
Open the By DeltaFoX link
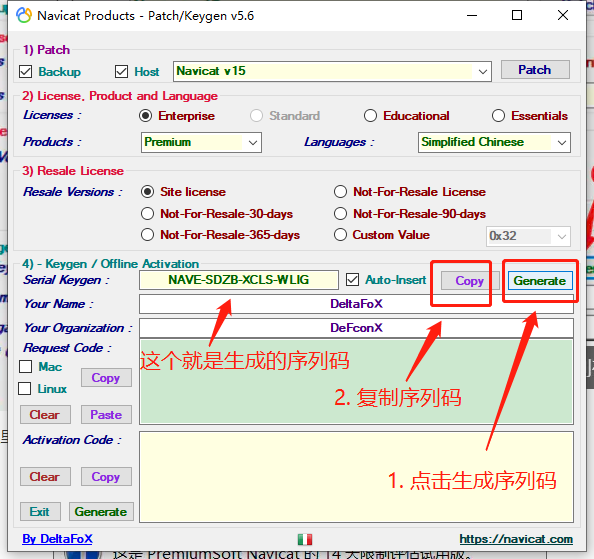(x=57, y=539)
